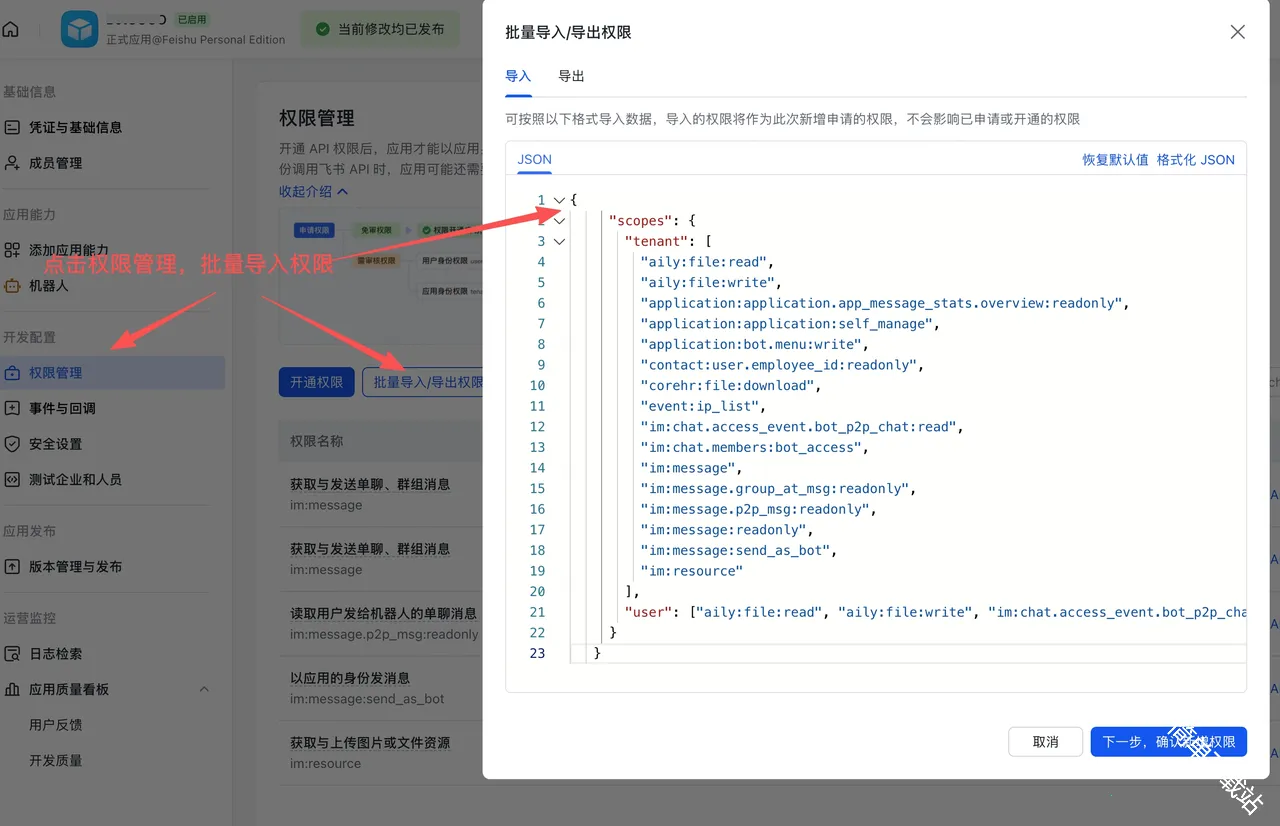1280x826 pixels.
Task: Collapse the 应用质量看板 submenu
Action: tap(204, 689)
